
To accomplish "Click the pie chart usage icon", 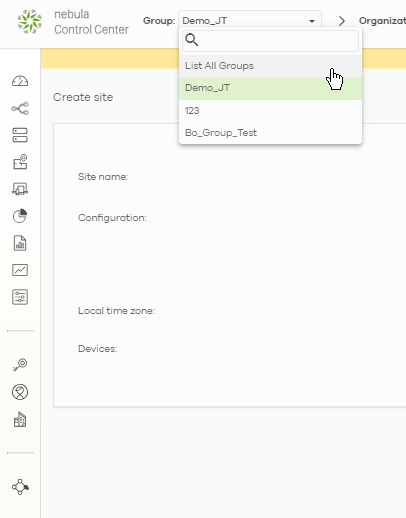I will pos(20,216).
